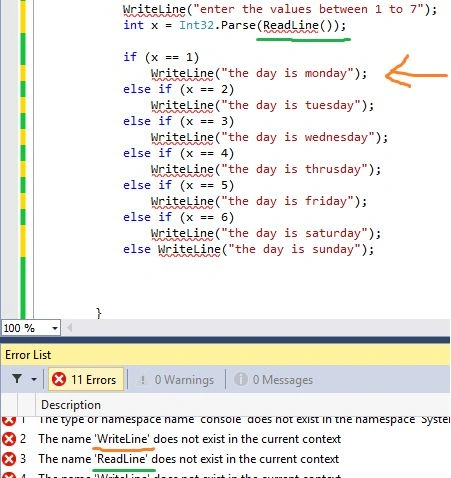Click the ReadLine call in the code
The width and height of the screenshot is (451, 478).
(291, 25)
